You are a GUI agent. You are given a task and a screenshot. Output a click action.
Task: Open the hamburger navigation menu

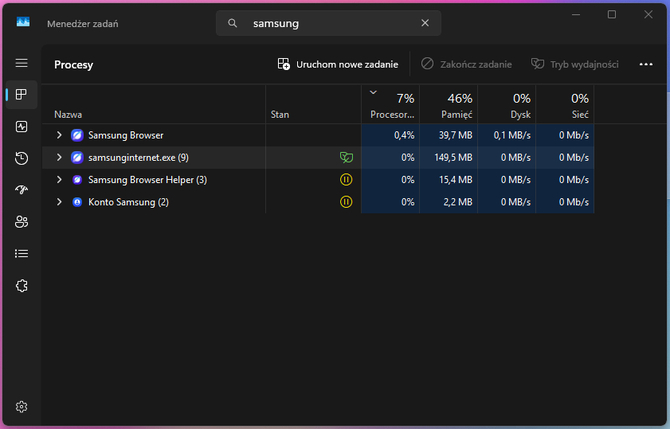[x=21, y=63]
